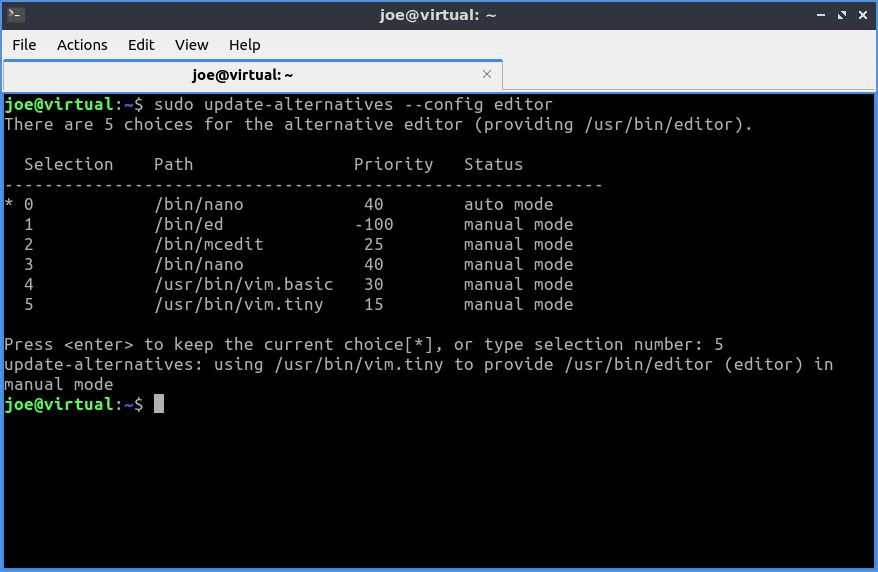This screenshot has width=878, height=572.
Task: Click the Path column header
Action: coord(174,165)
